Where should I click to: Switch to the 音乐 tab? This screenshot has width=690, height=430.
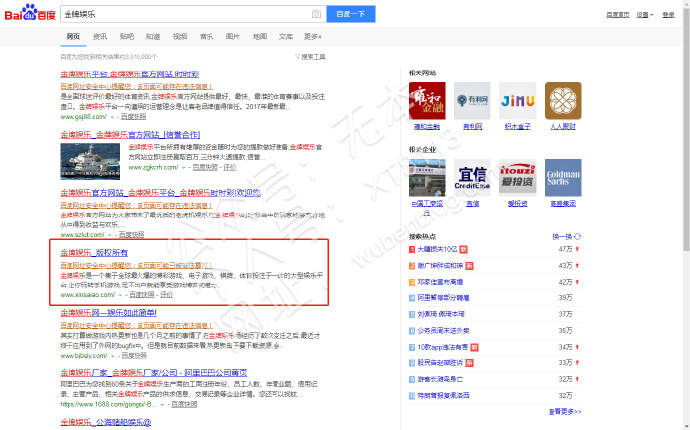(x=206, y=37)
